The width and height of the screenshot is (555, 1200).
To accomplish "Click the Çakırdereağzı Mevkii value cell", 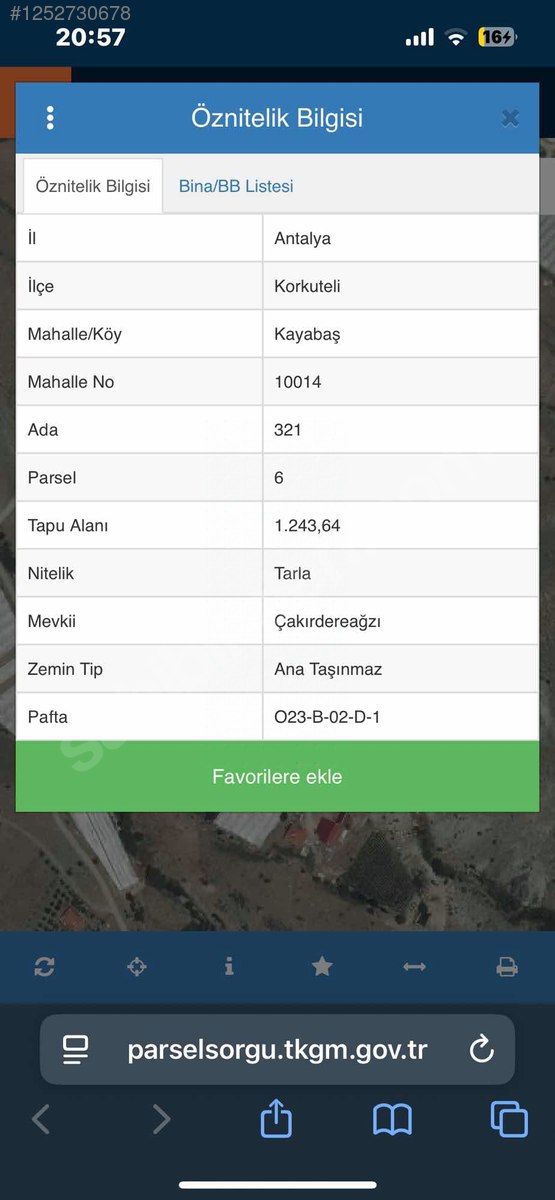I will 400,621.
